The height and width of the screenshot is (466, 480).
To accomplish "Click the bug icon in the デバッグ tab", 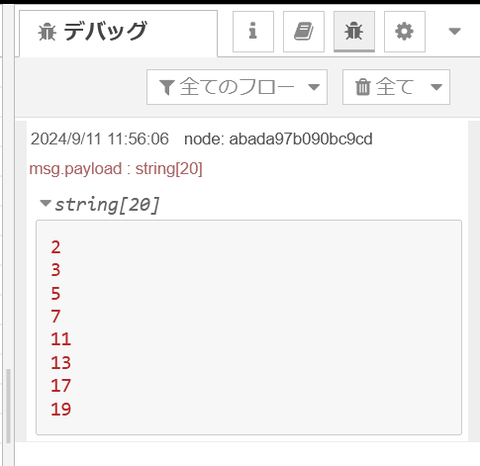I will pos(47,32).
